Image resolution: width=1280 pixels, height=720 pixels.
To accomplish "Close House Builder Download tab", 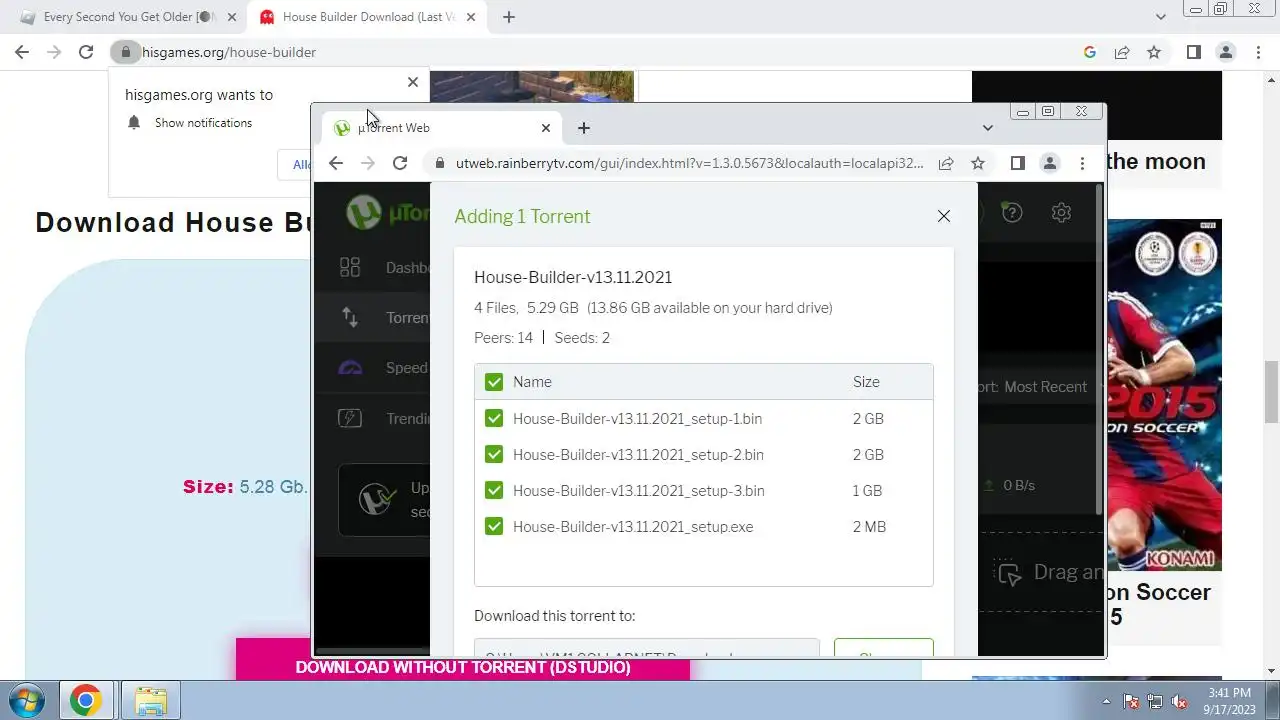I will point(471,17).
